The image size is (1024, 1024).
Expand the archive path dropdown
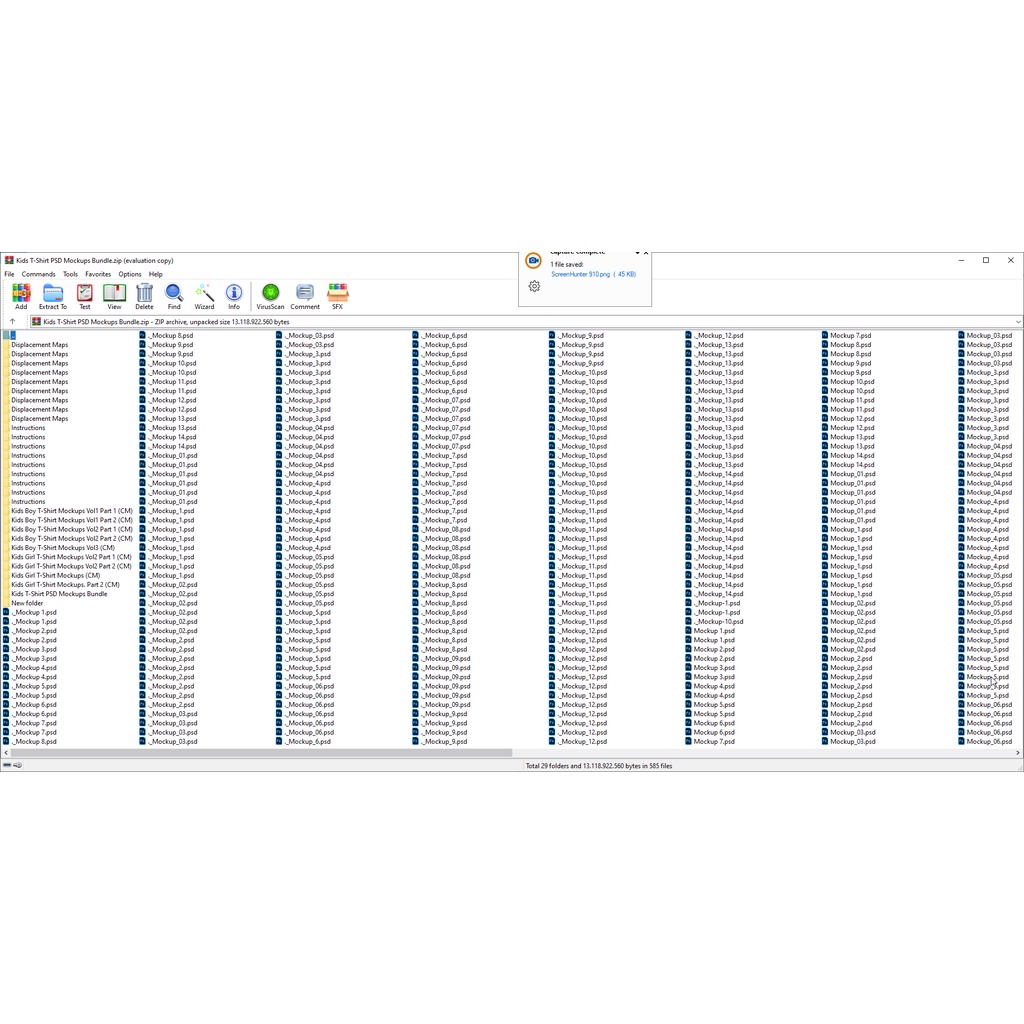point(1017,322)
